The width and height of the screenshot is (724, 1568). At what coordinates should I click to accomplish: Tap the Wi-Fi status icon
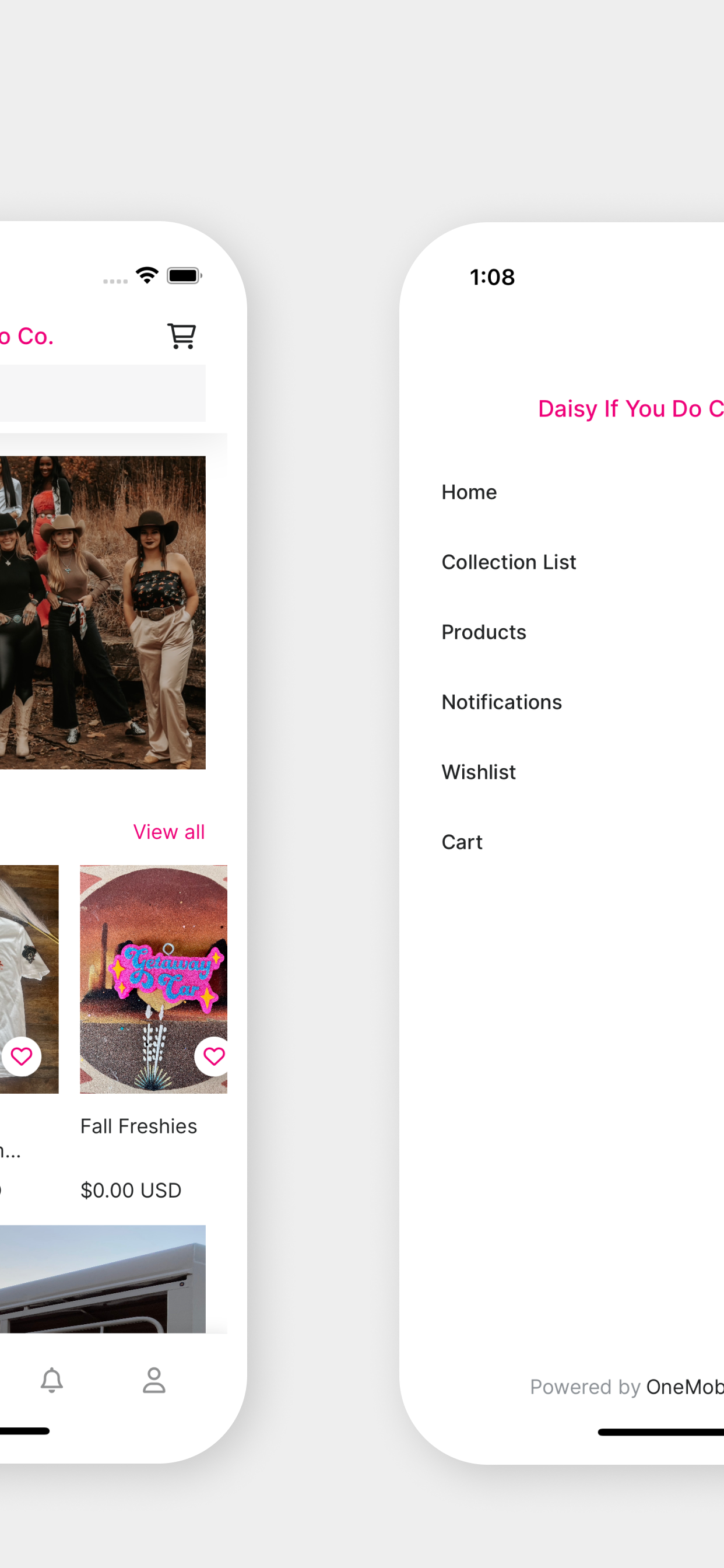(147, 275)
